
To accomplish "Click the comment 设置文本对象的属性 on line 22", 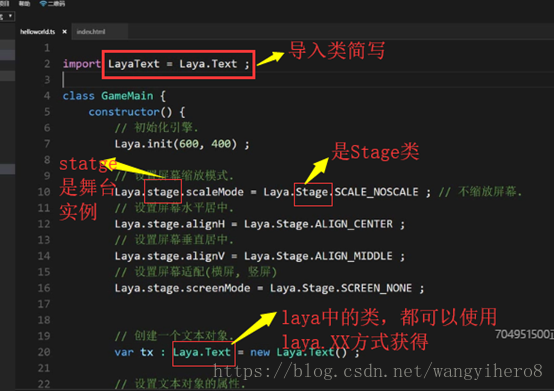I will (x=180, y=384).
